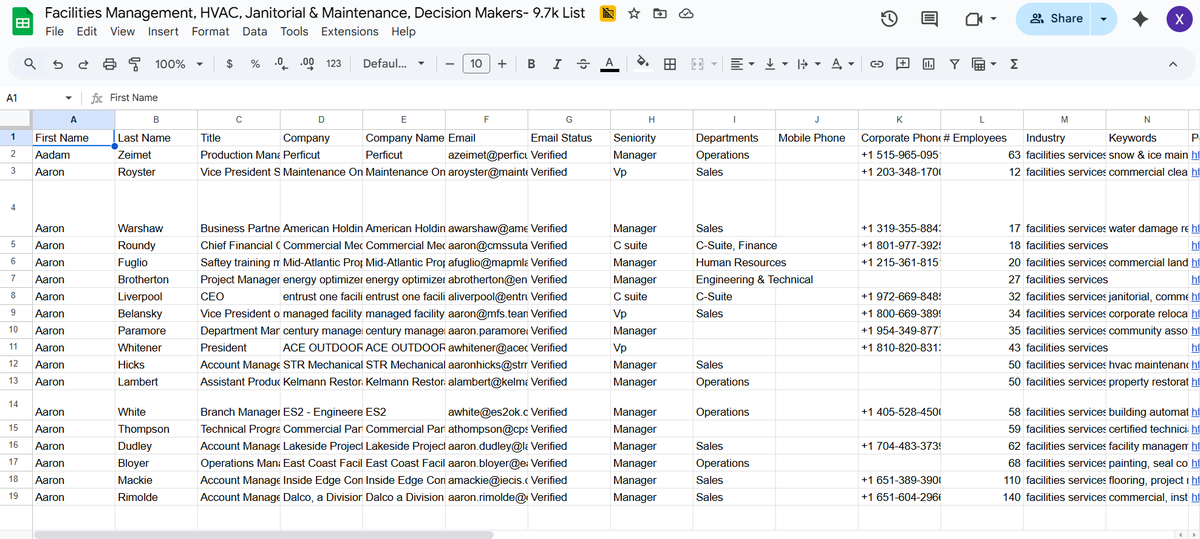Viewport: 1200px width, 539px height.
Task: Open the comments panel icon
Action: pos(929,19)
